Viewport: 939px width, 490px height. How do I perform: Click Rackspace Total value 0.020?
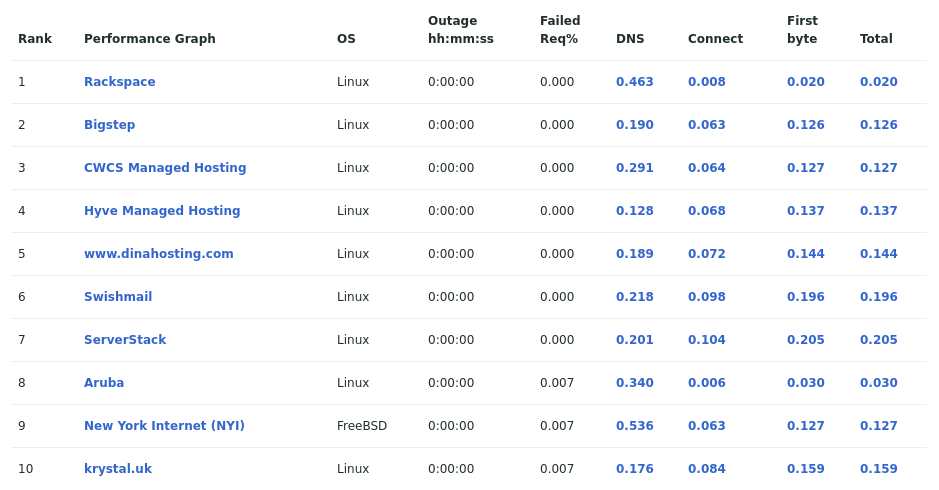[x=879, y=82]
